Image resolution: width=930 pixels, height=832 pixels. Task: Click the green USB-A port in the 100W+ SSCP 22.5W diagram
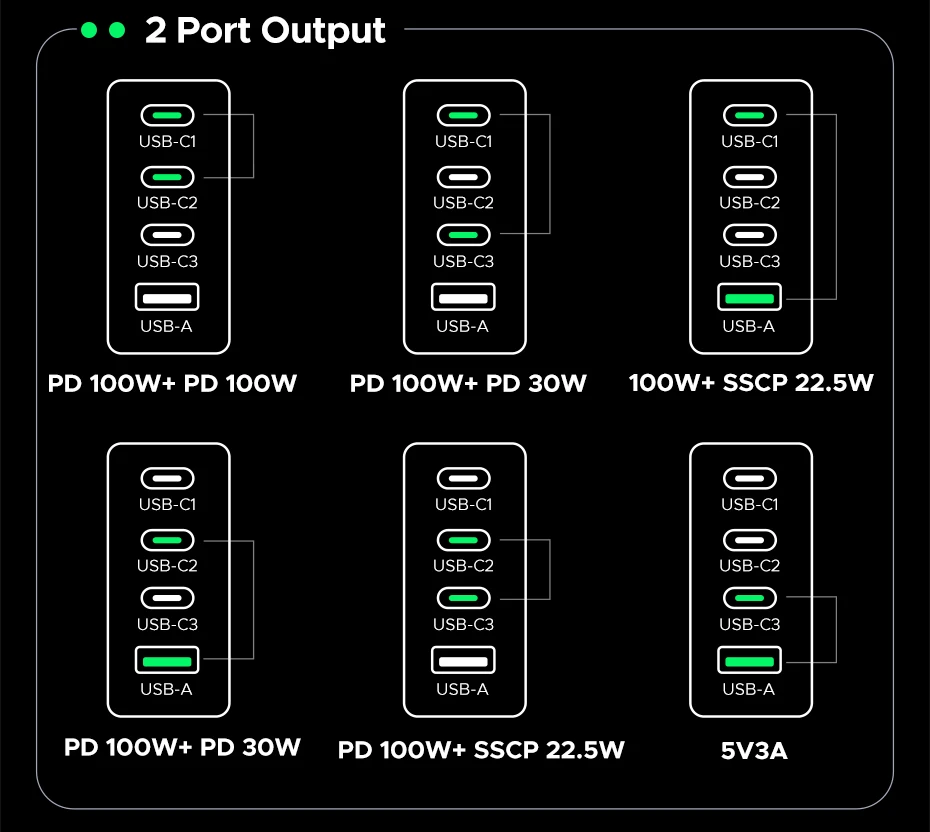pos(749,297)
